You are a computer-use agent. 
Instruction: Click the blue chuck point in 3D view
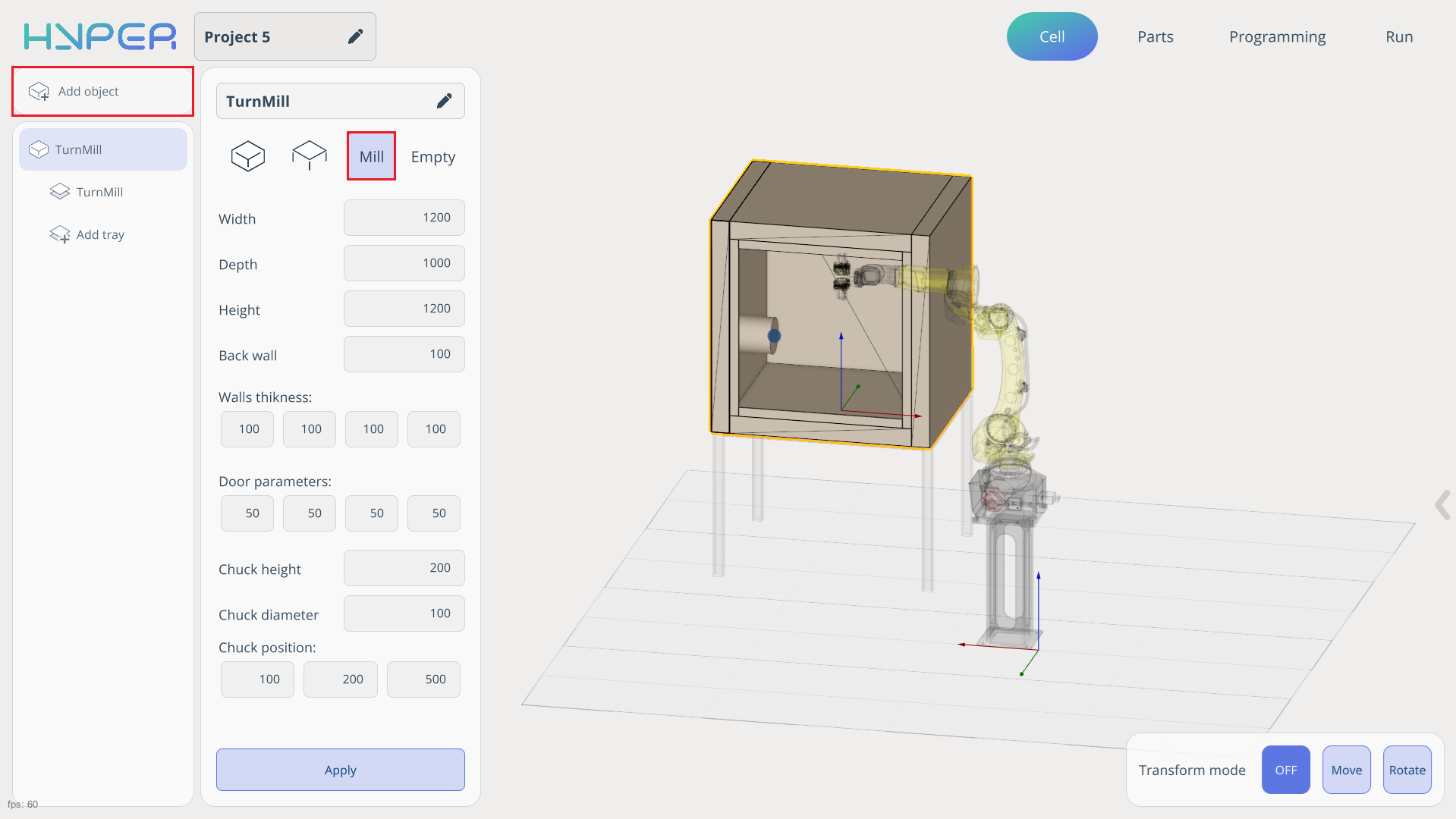point(774,335)
